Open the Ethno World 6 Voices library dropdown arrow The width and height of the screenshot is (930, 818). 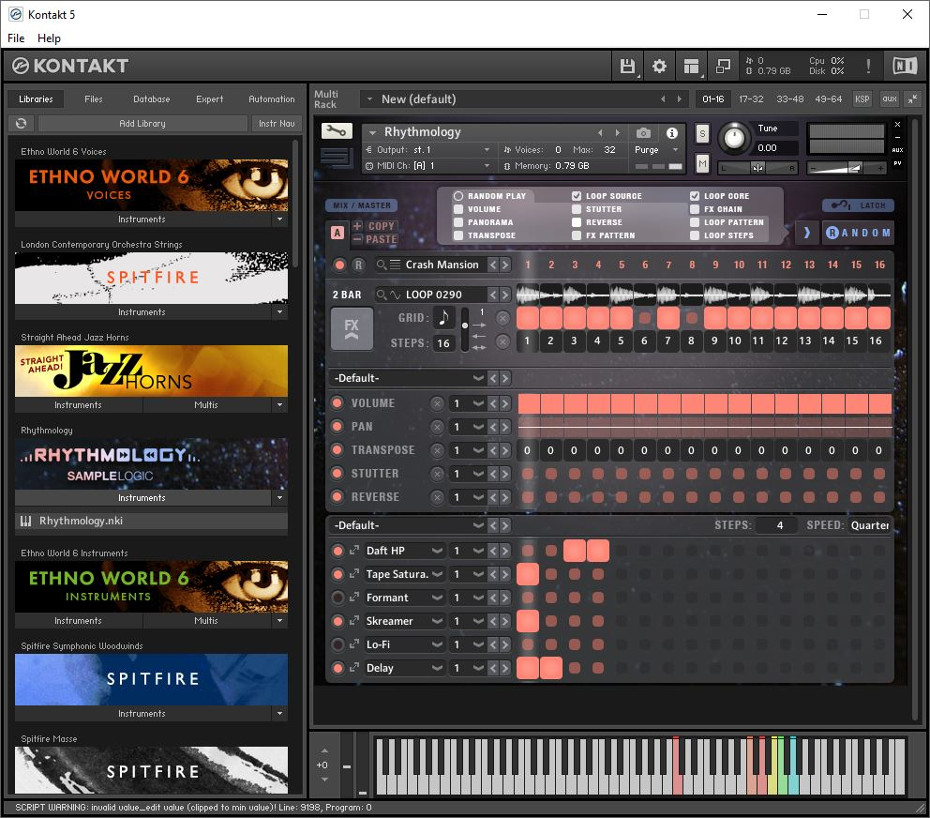(x=279, y=219)
